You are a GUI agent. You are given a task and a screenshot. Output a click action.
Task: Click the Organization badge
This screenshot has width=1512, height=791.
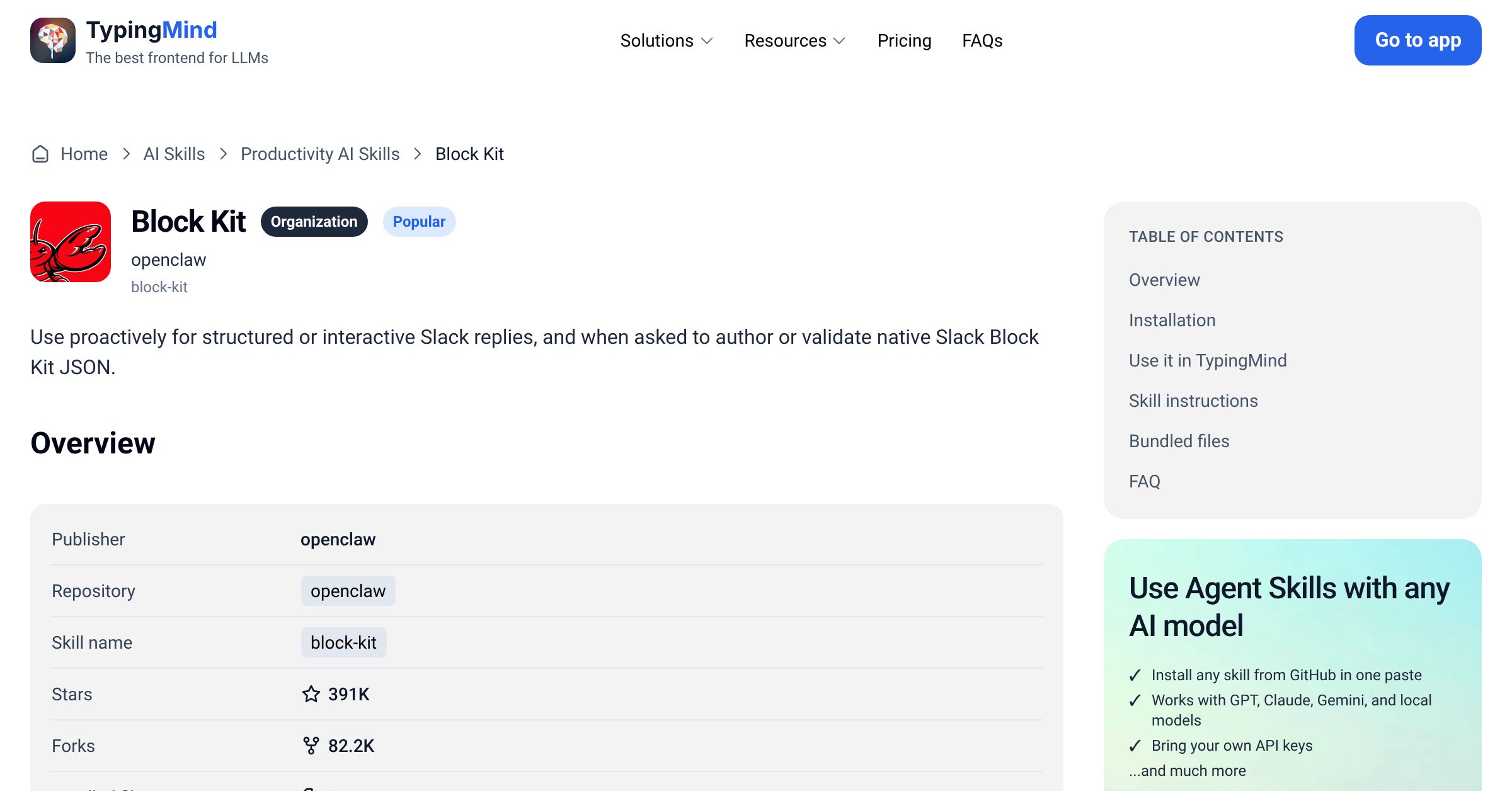[x=314, y=222]
